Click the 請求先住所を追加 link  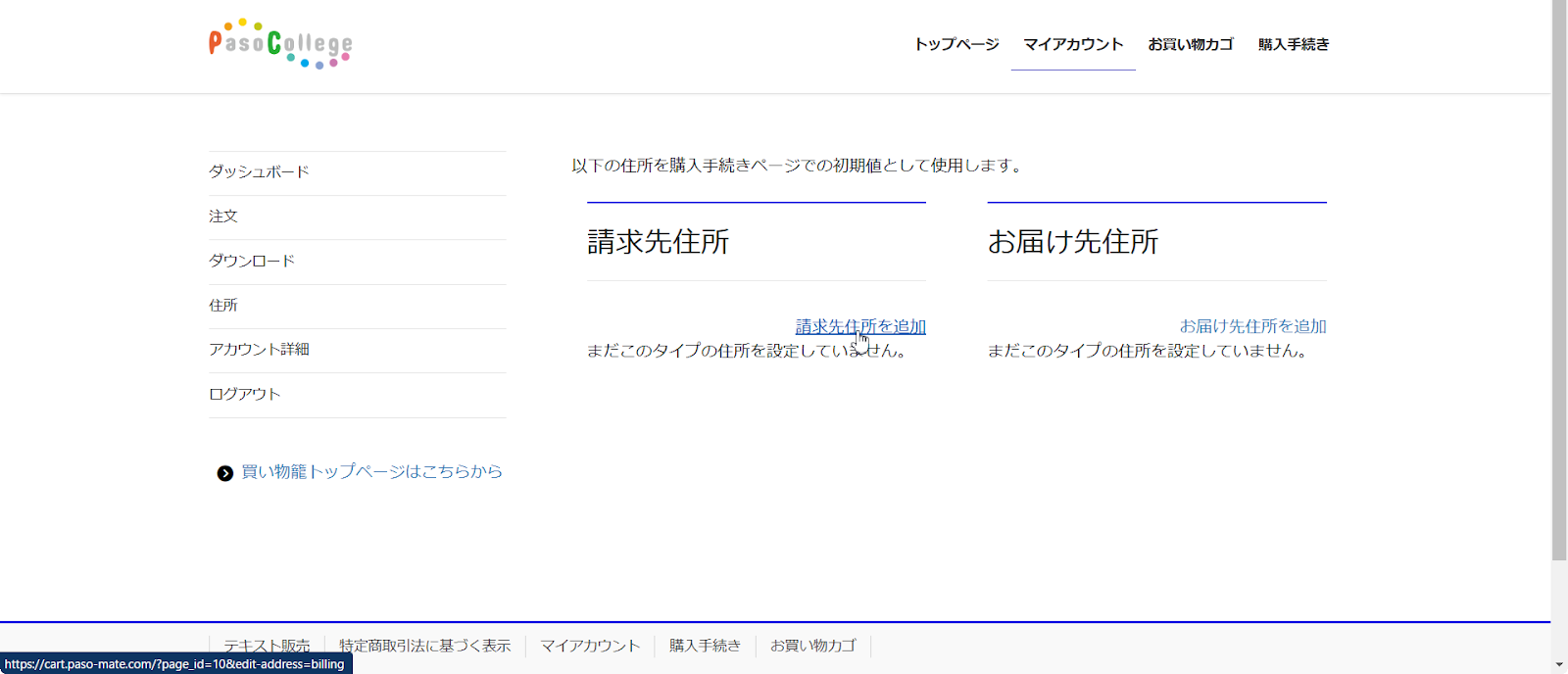click(860, 326)
